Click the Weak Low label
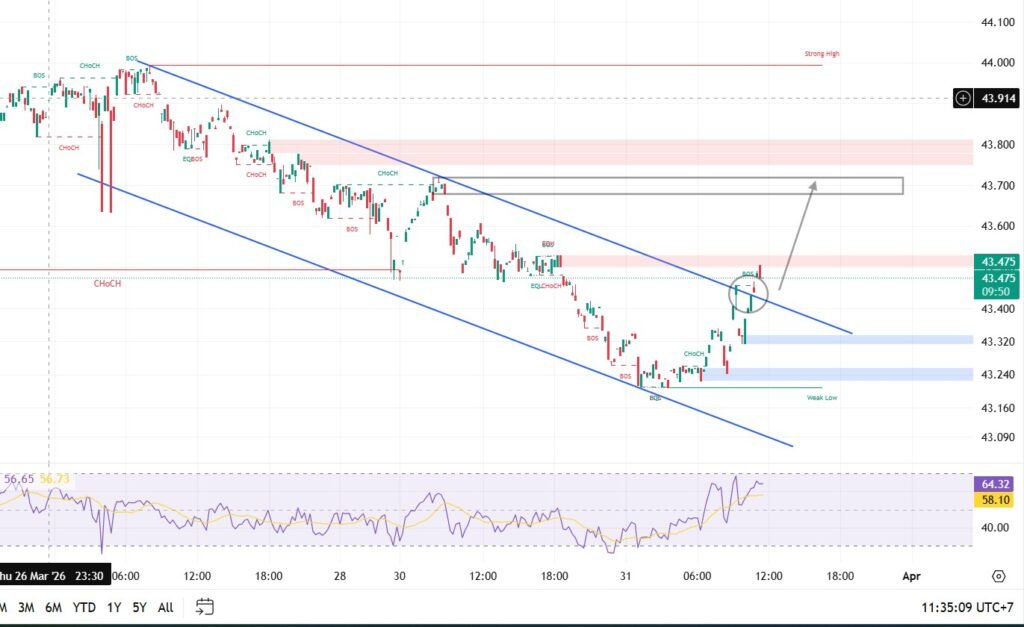1024x627 pixels. coord(822,398)
